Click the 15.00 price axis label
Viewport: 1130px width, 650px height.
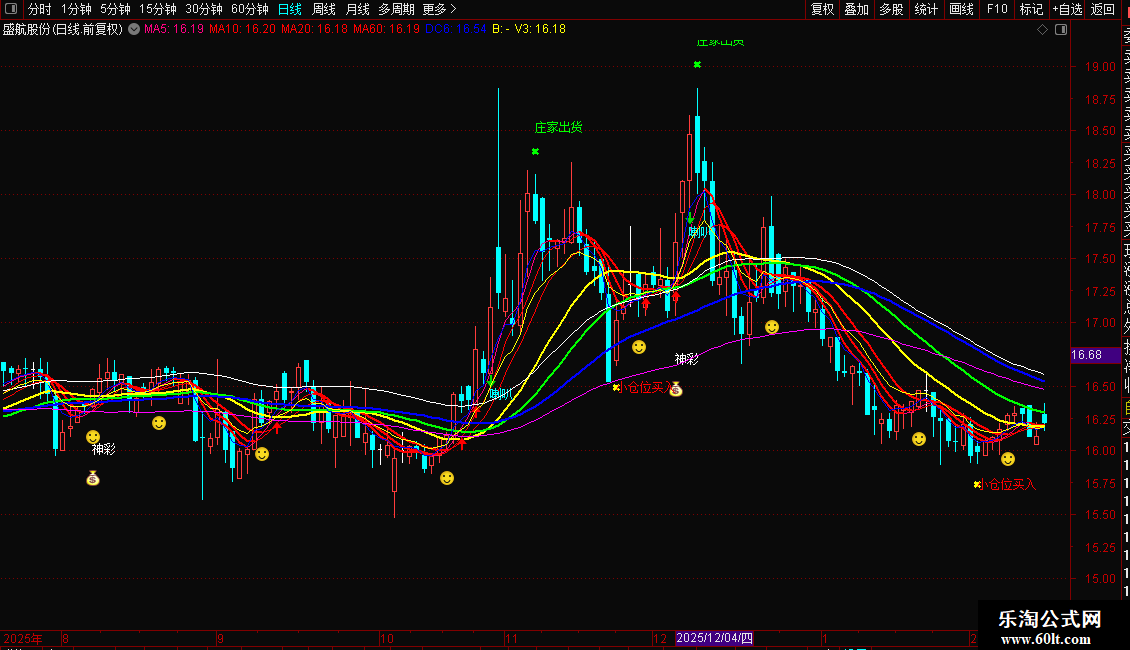tap(1100, 579)
